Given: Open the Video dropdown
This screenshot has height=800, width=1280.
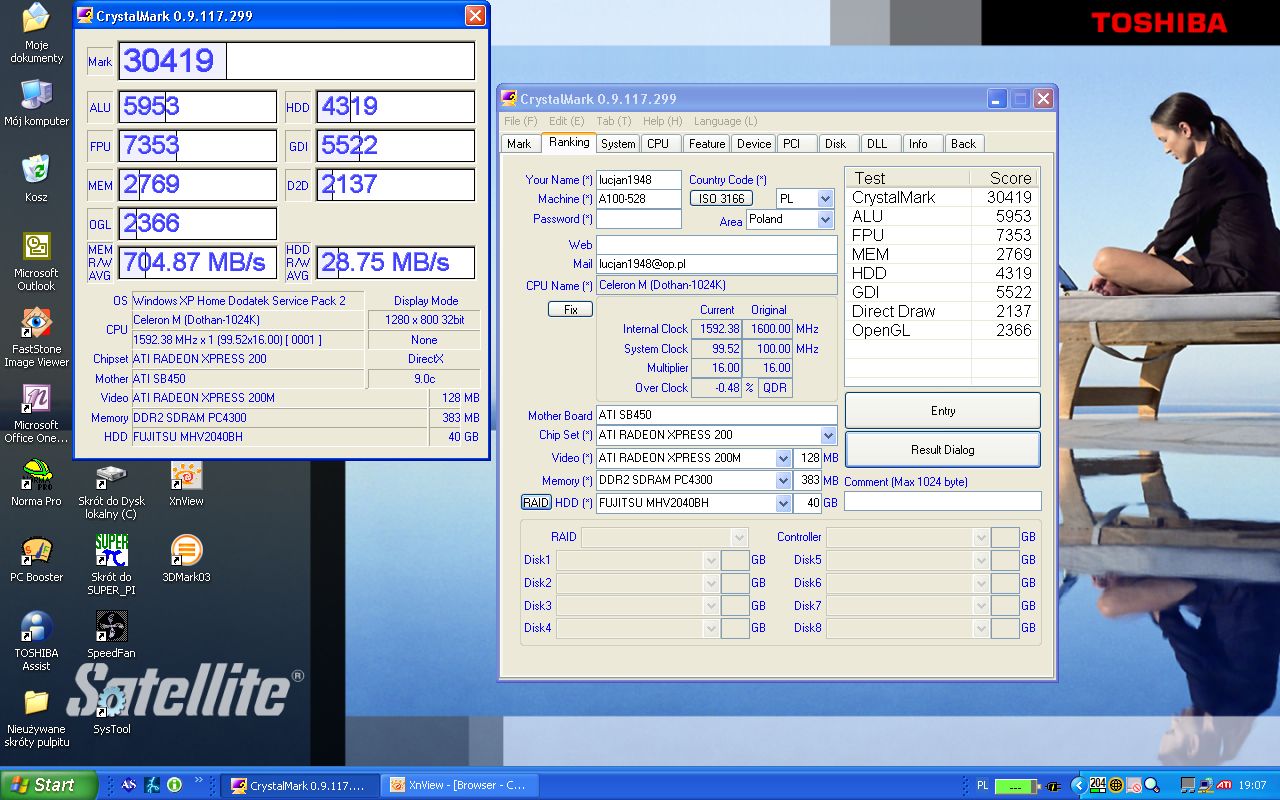Looking at the screenshot, I should (783, 458).
